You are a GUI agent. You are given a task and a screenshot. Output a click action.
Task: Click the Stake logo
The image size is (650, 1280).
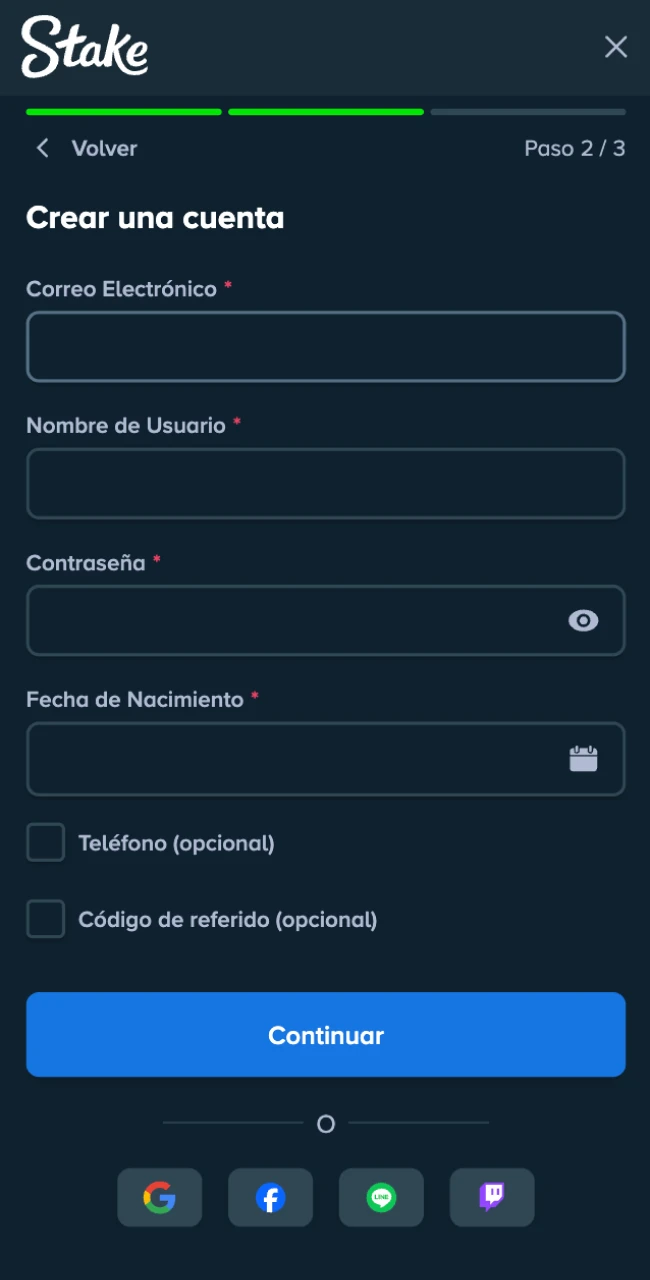(x=83, y=47)
